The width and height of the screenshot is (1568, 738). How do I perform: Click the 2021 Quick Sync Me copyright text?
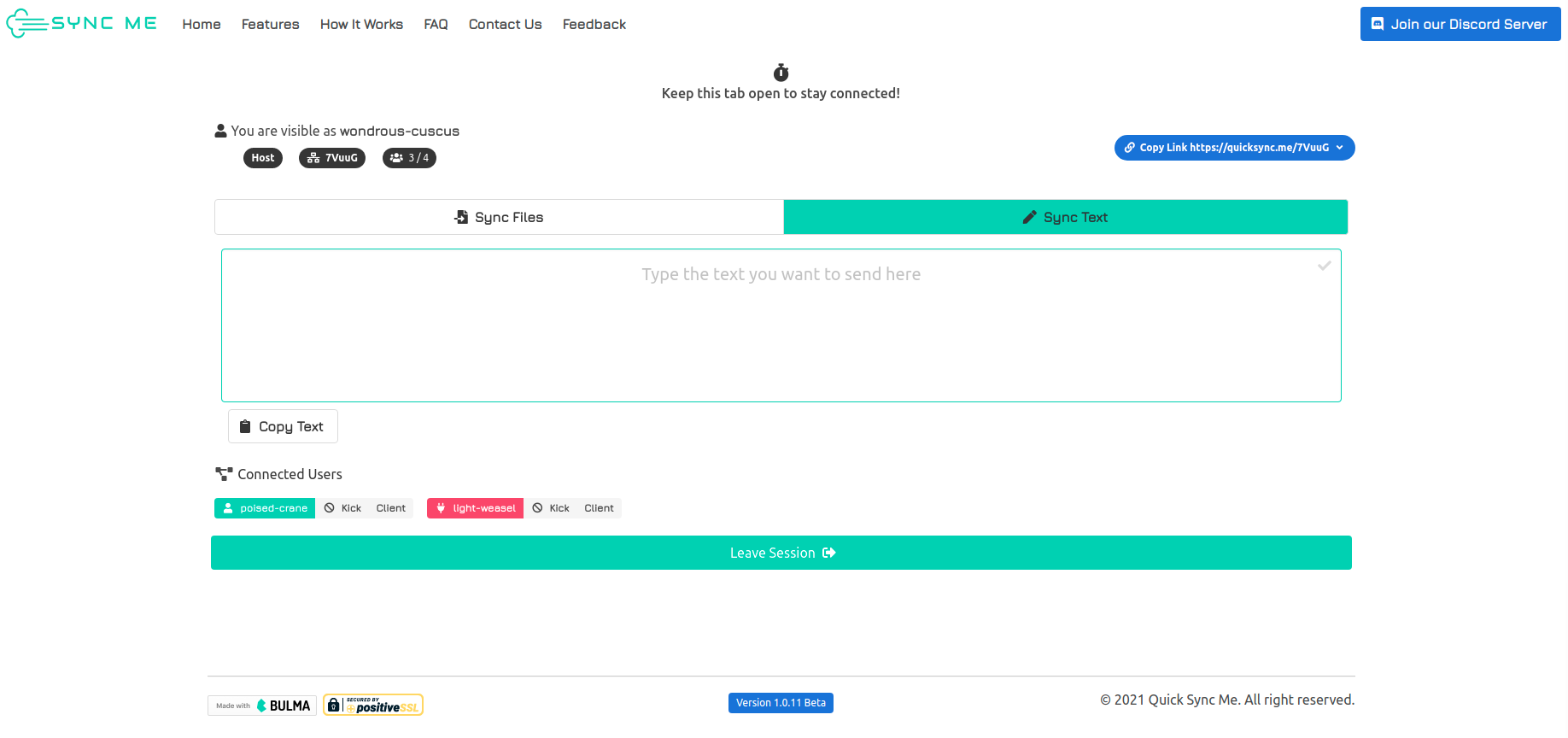[x=1227, y=700]
